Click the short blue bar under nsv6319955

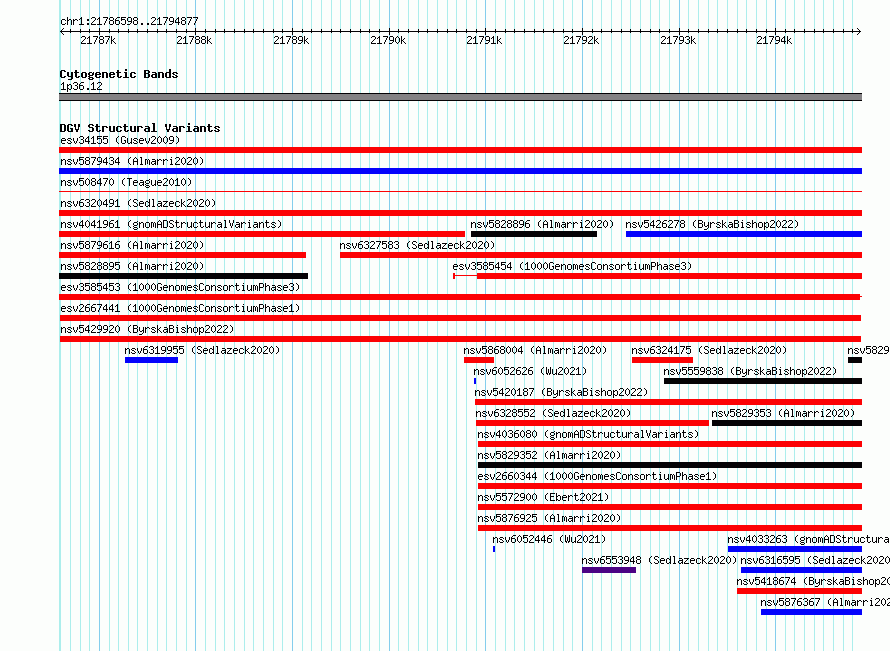pyautogui.click(x=152, y=360)
